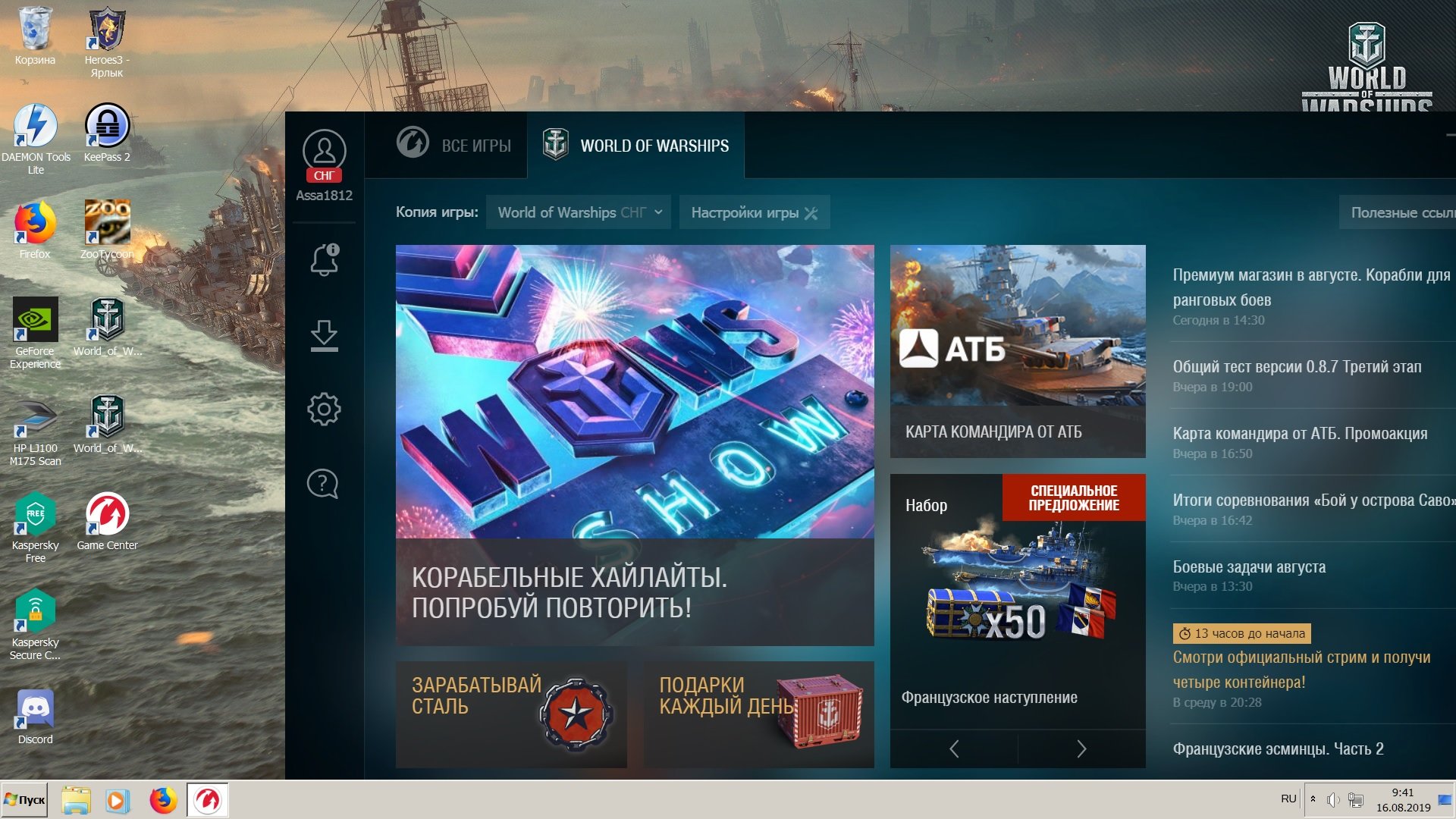Open the Французское наступление special offer card
The width and height of the screenshot is (1456, 819).
tap(1018, 601)
